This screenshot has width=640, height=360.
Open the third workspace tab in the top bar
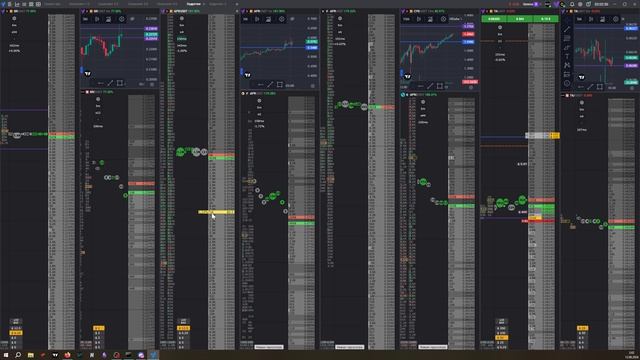[108, 4]
